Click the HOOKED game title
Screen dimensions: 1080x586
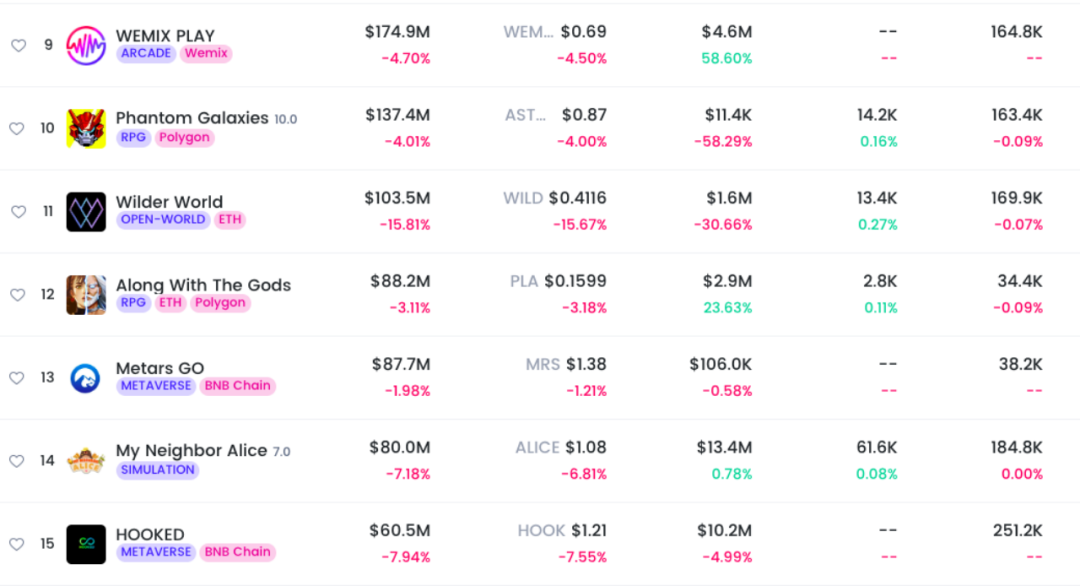point(150,534)
